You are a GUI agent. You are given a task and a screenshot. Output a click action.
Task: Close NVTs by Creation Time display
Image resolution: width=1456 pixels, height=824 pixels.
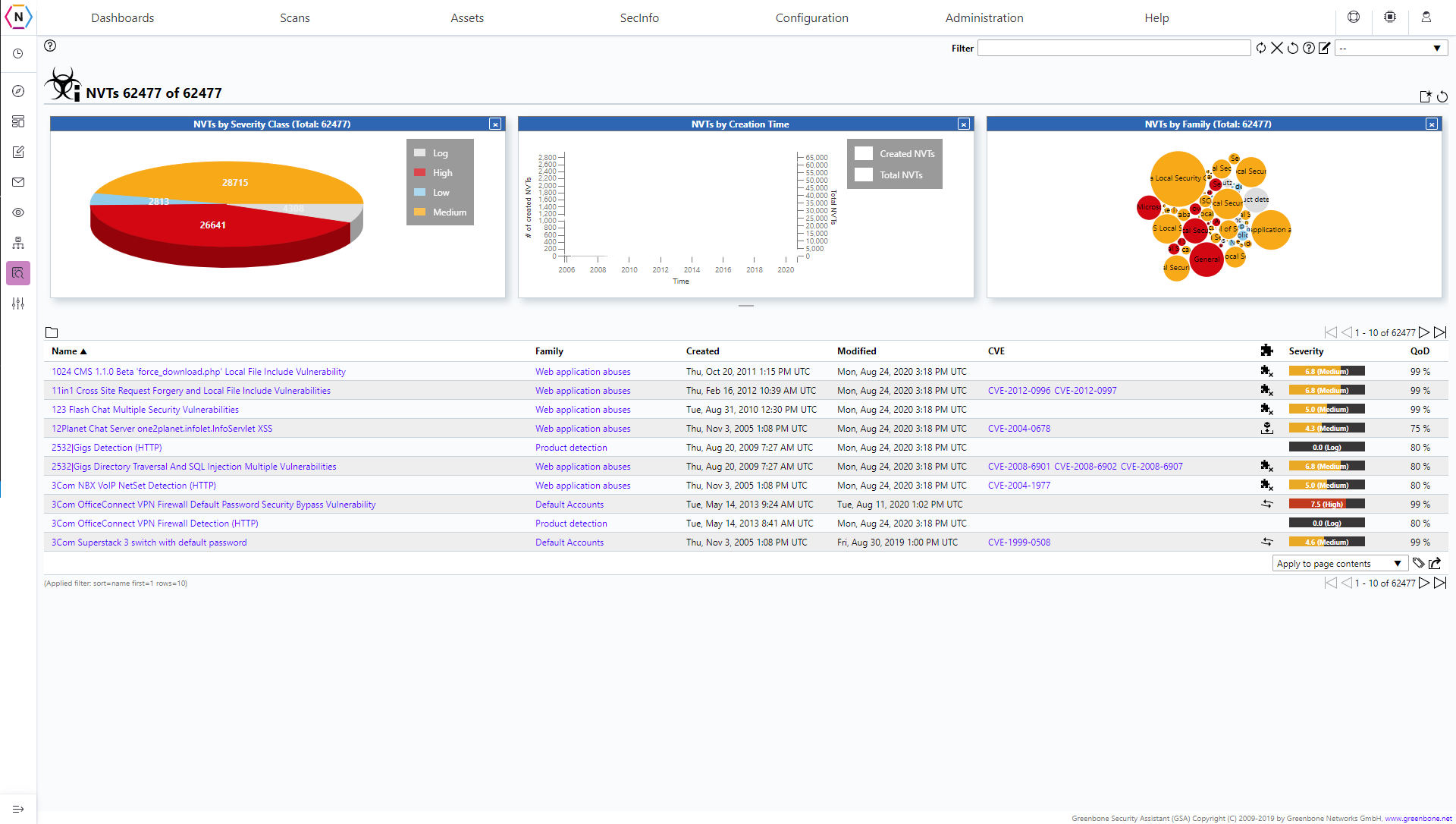(x=963, y=124)
